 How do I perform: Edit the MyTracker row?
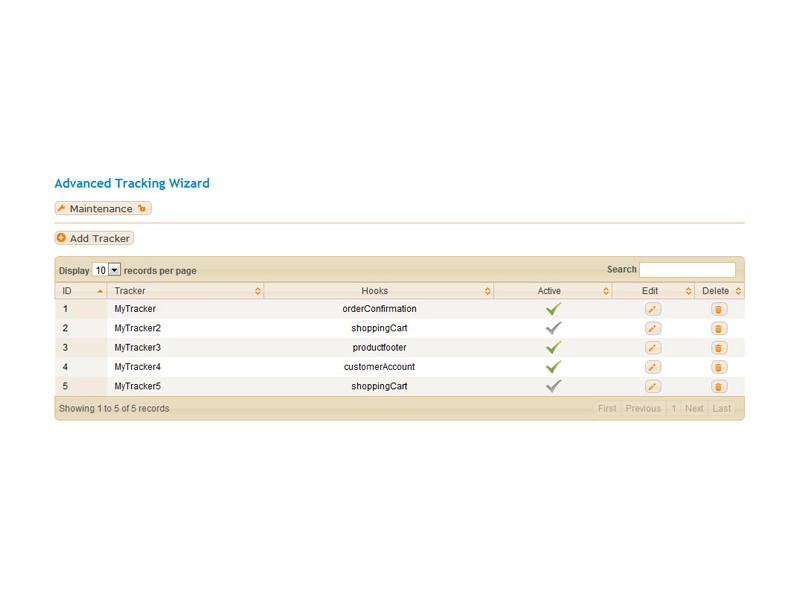click(653, 309)
